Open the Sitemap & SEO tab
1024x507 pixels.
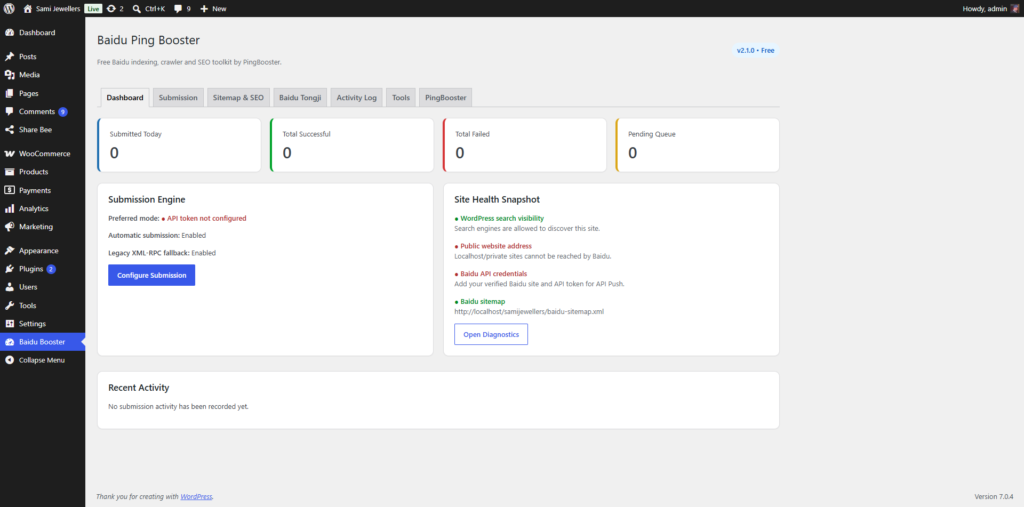[x=238, y=97]
